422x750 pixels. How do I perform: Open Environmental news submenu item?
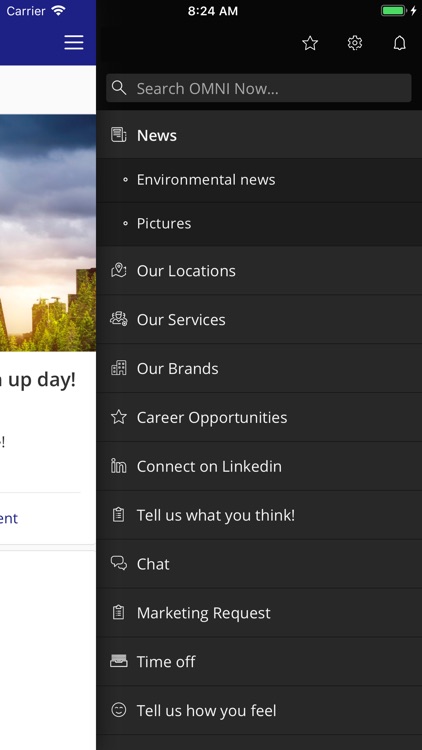259,180
